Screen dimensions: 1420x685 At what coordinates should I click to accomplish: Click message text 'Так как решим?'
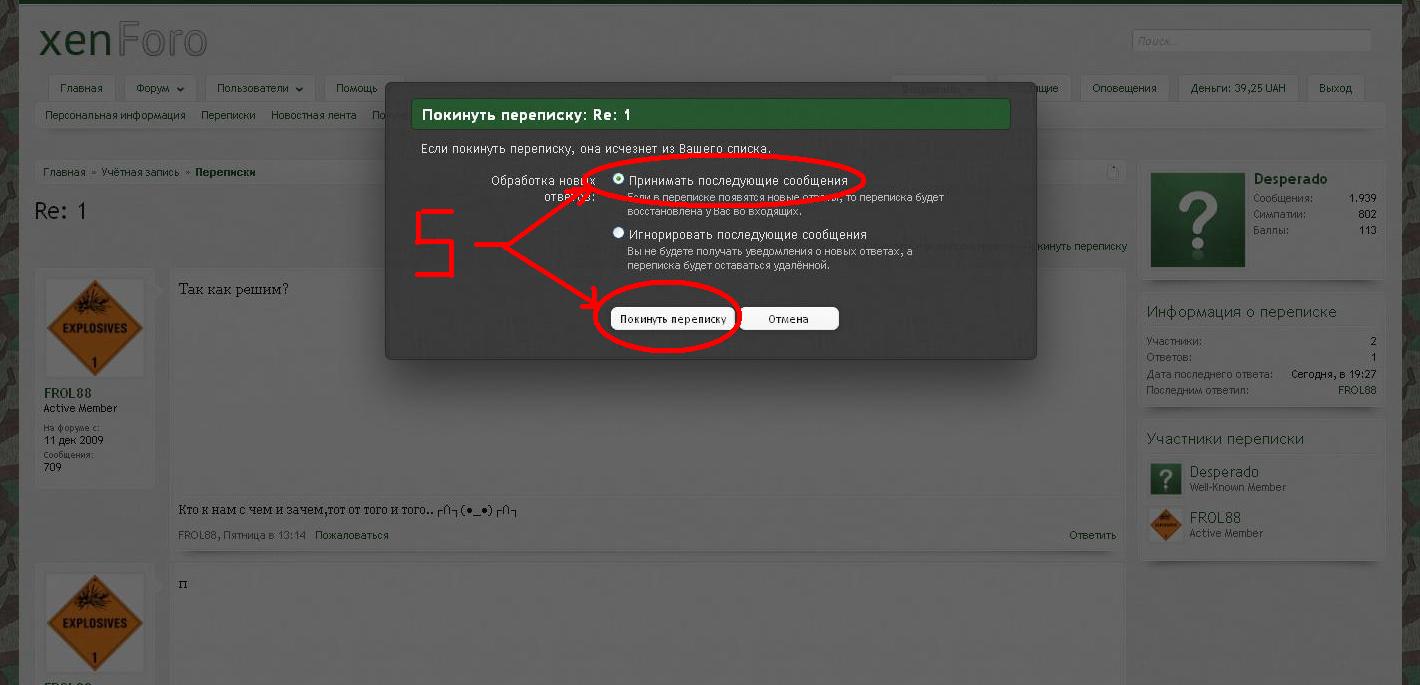coord(233,289)
